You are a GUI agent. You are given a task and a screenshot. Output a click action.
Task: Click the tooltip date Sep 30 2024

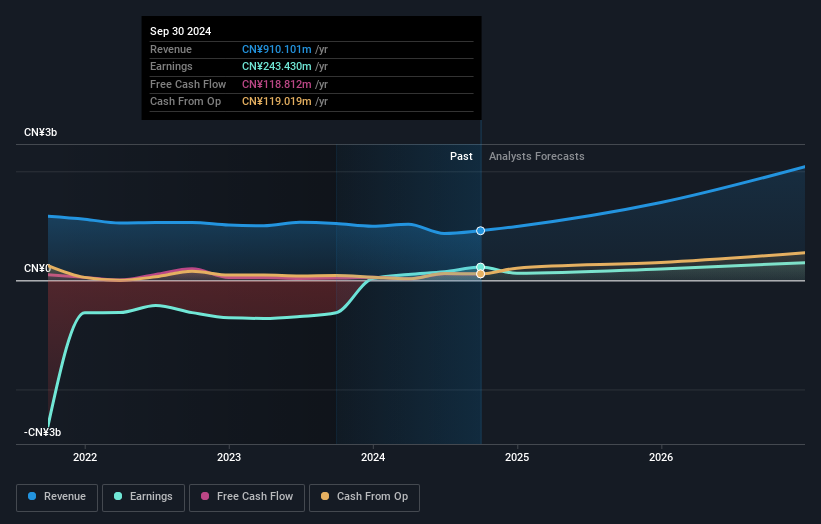(x=181, y=32)
